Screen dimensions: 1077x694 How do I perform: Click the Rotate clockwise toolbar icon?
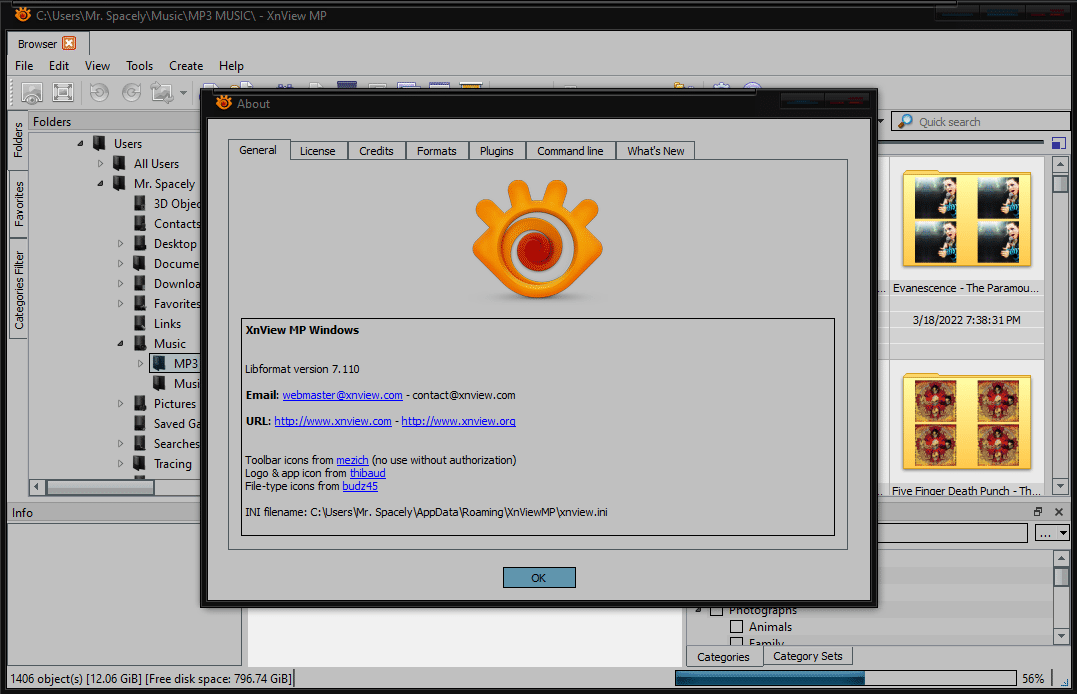click(131, 92)
